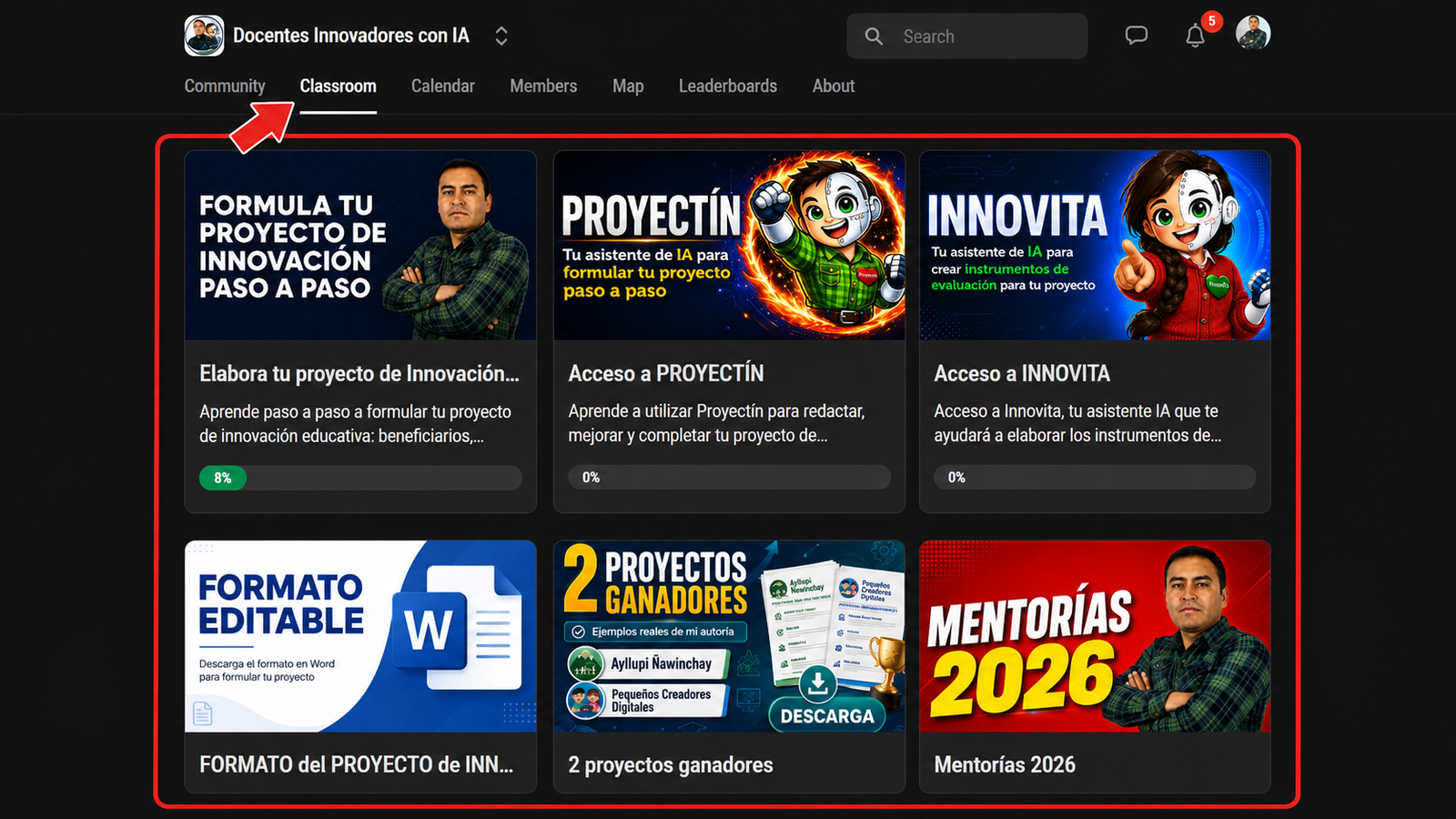Open the notifications bell
The image size is (1456, 819).
1196,35
